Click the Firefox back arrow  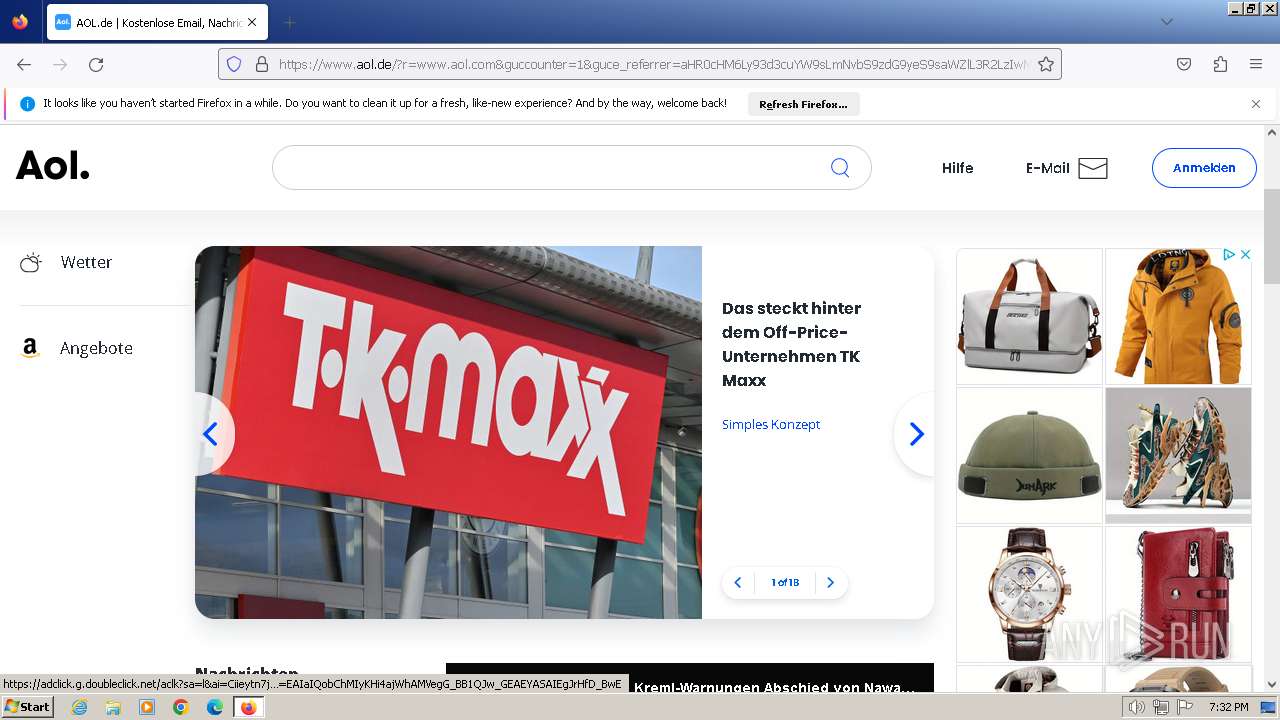[x=24, y=64]
